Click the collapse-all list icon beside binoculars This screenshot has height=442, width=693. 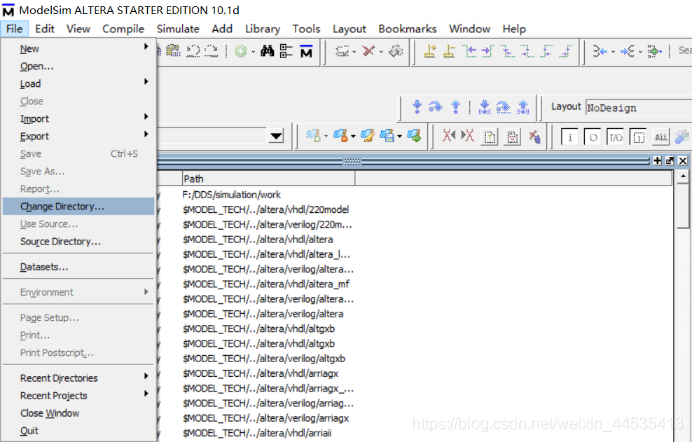(x=286, y=51)
